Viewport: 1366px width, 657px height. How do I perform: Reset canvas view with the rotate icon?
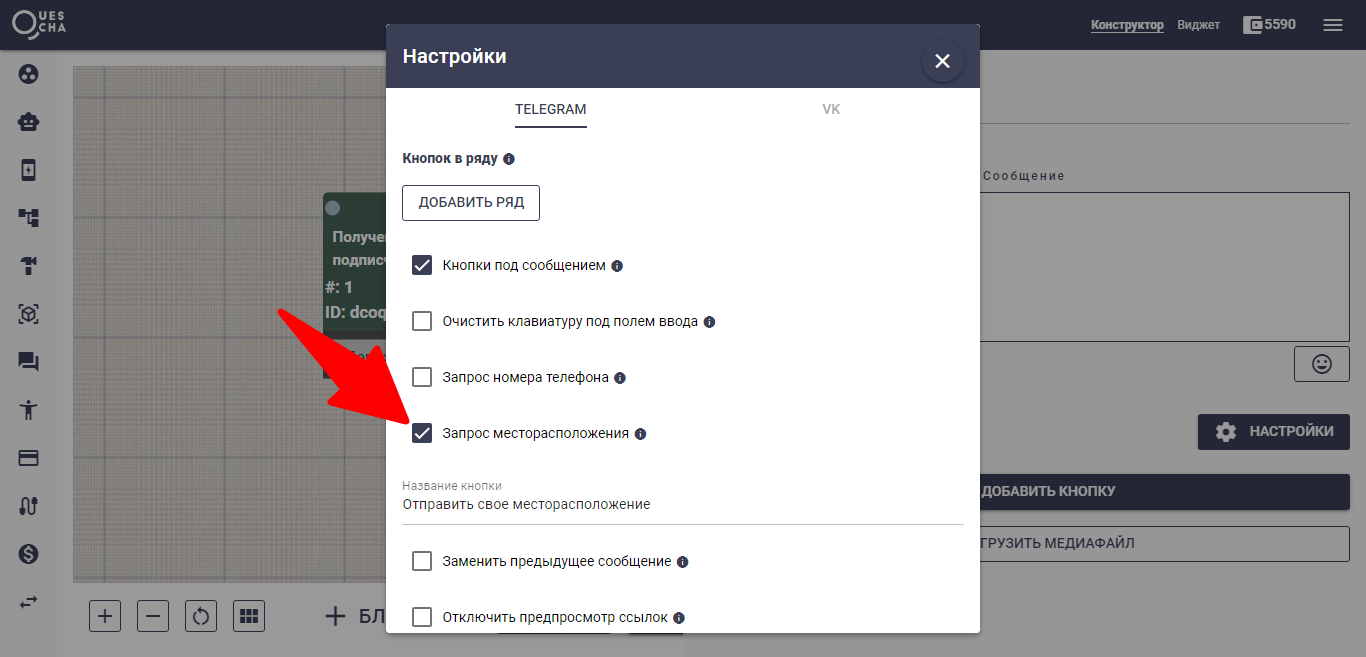pyautogui.click(x=200, y=616)
